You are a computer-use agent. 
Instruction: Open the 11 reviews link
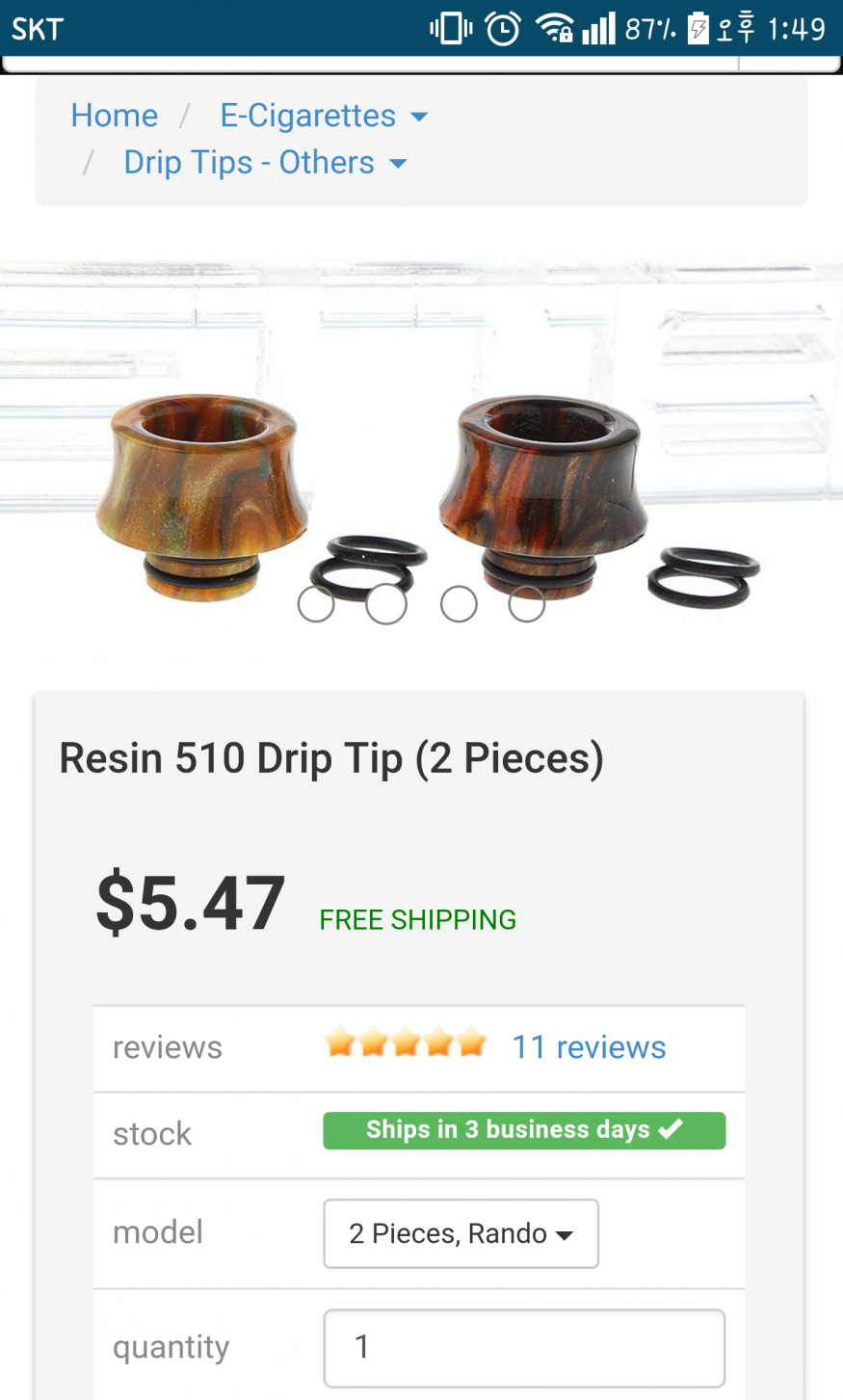click(589, 1046)
